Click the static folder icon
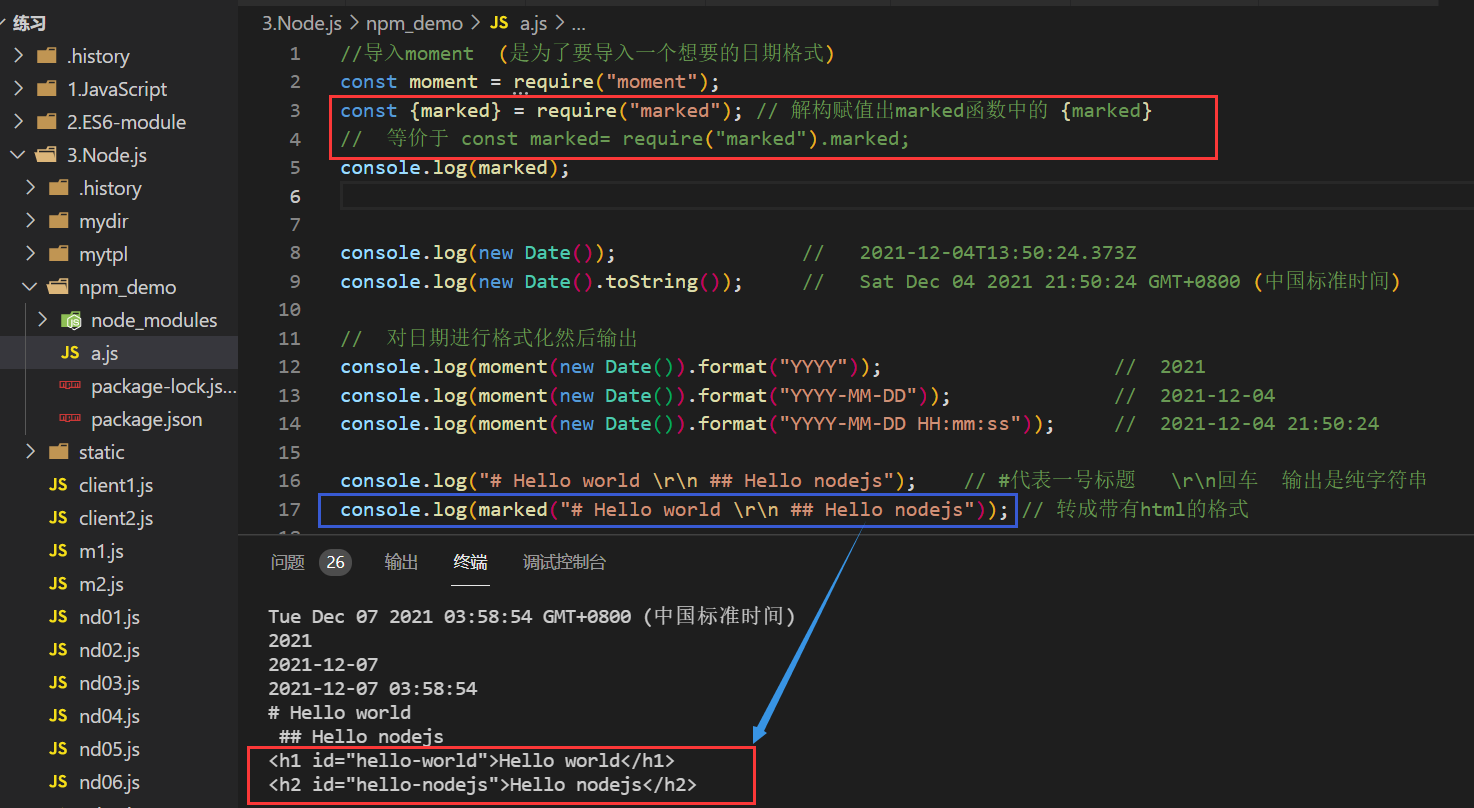The image size is (1474, 808). point(58,451)
